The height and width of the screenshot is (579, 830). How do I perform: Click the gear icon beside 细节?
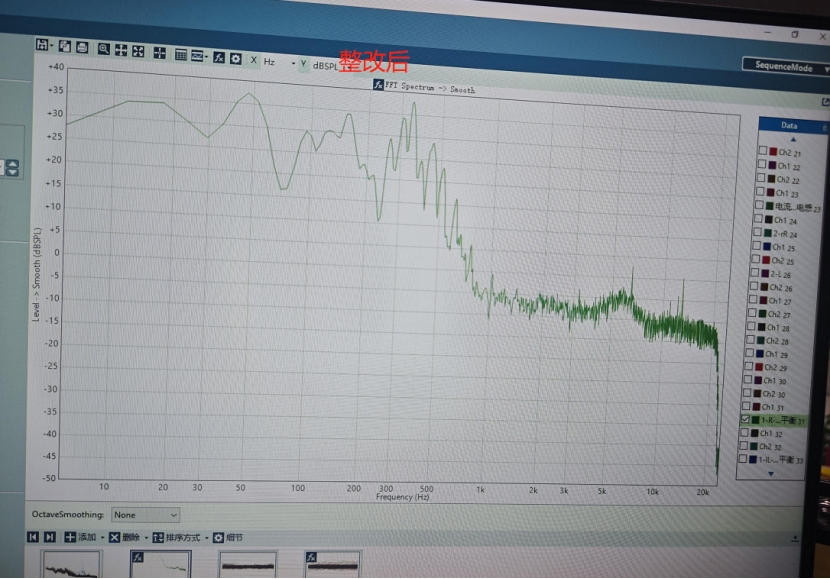tap(218, 538)
